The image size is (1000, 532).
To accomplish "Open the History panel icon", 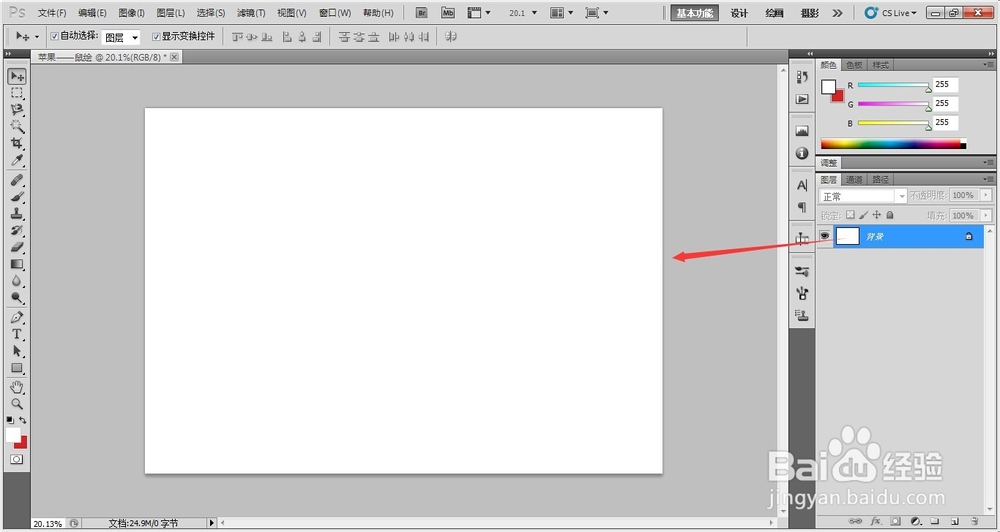I will (x=802, y=77).
